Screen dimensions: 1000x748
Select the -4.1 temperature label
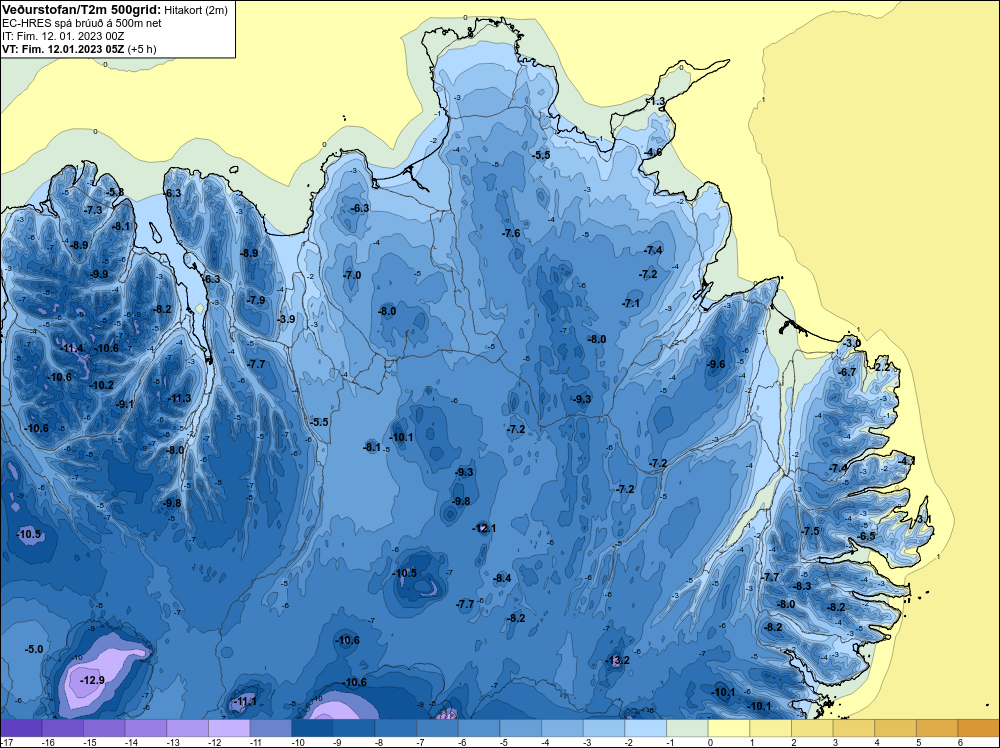click(x=907, y=460)
